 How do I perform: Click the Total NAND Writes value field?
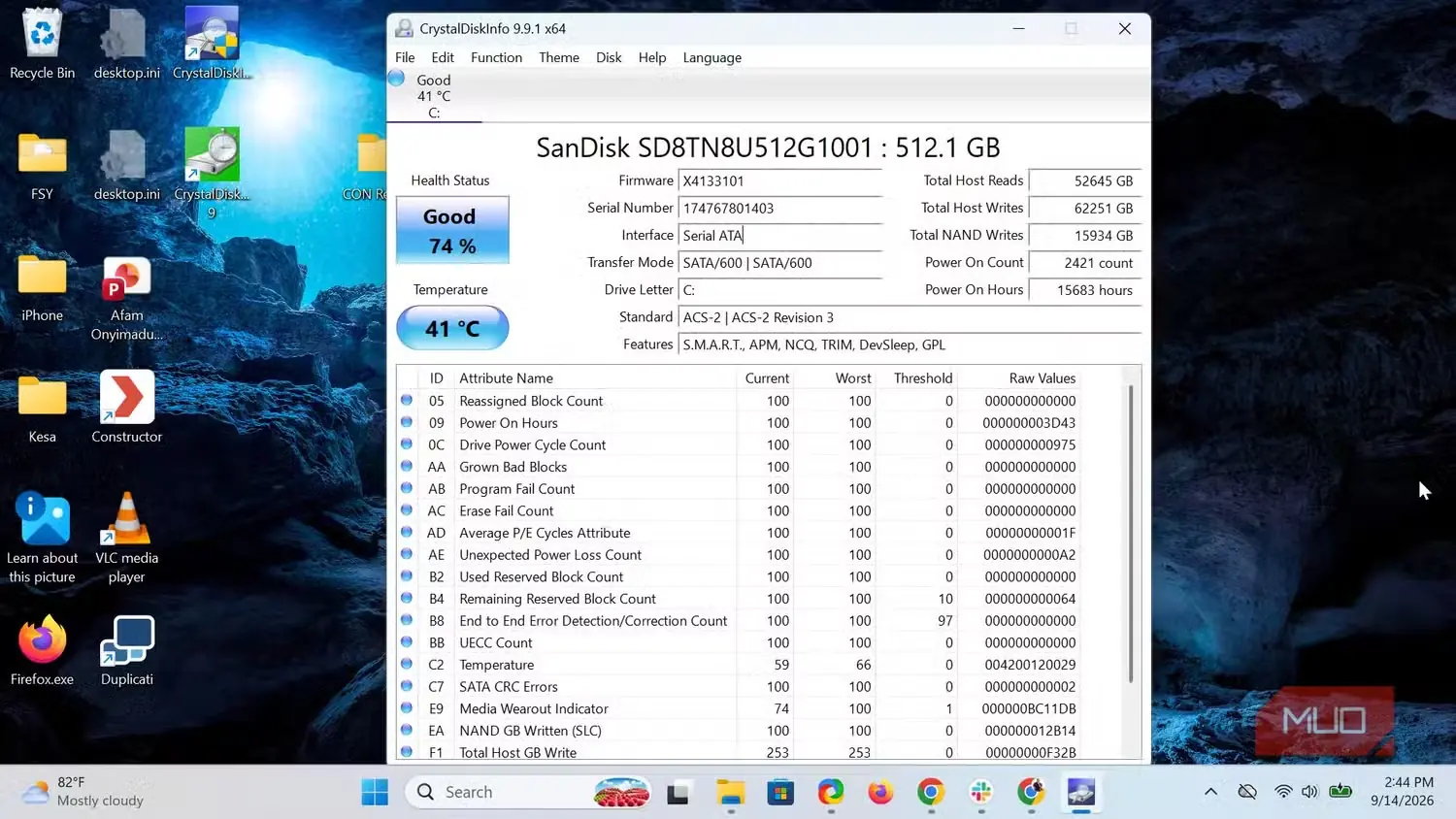pyautogui.click(x=1085, y=236)
